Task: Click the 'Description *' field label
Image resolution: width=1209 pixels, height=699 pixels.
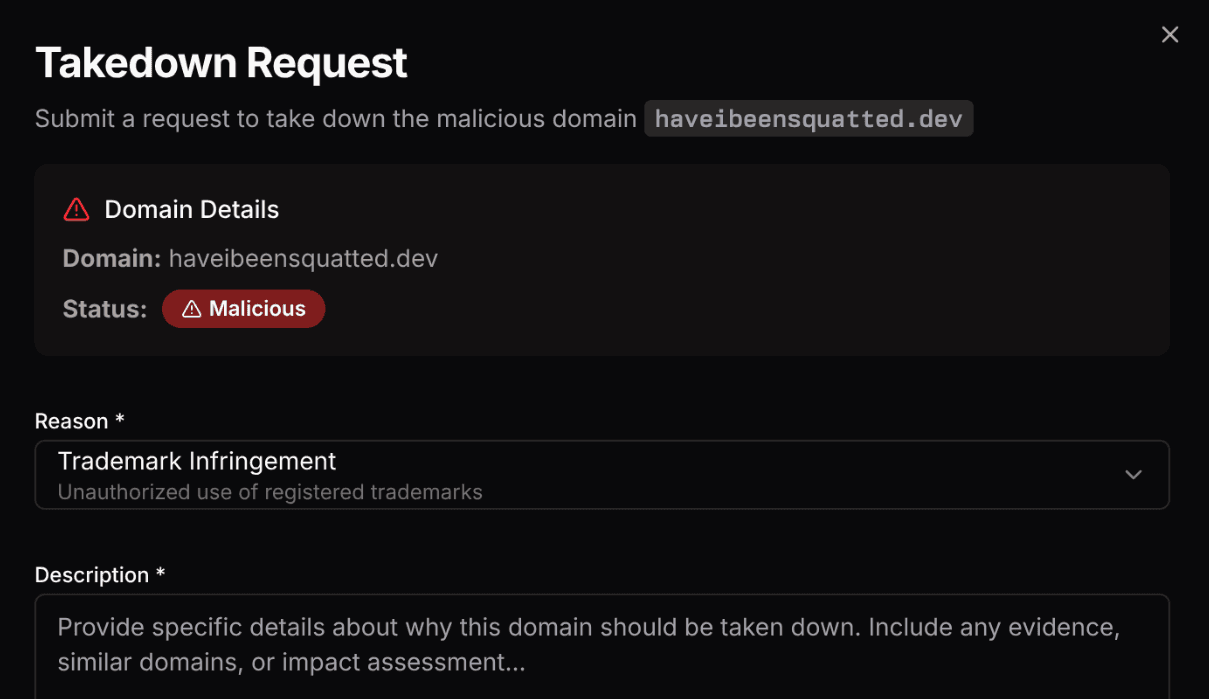Action: click(x=91, y=575)
